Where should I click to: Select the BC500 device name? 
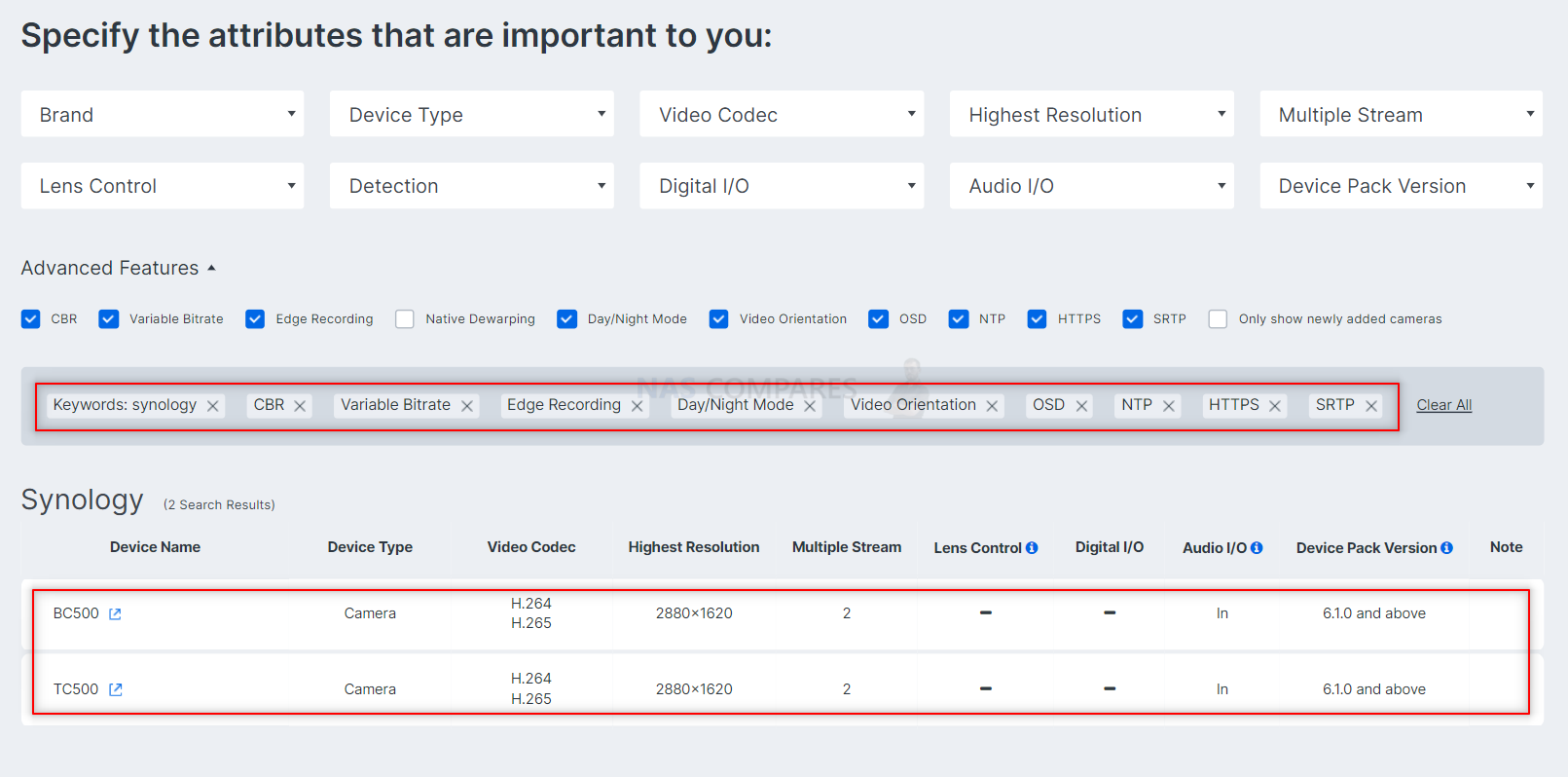pos(76,613)
